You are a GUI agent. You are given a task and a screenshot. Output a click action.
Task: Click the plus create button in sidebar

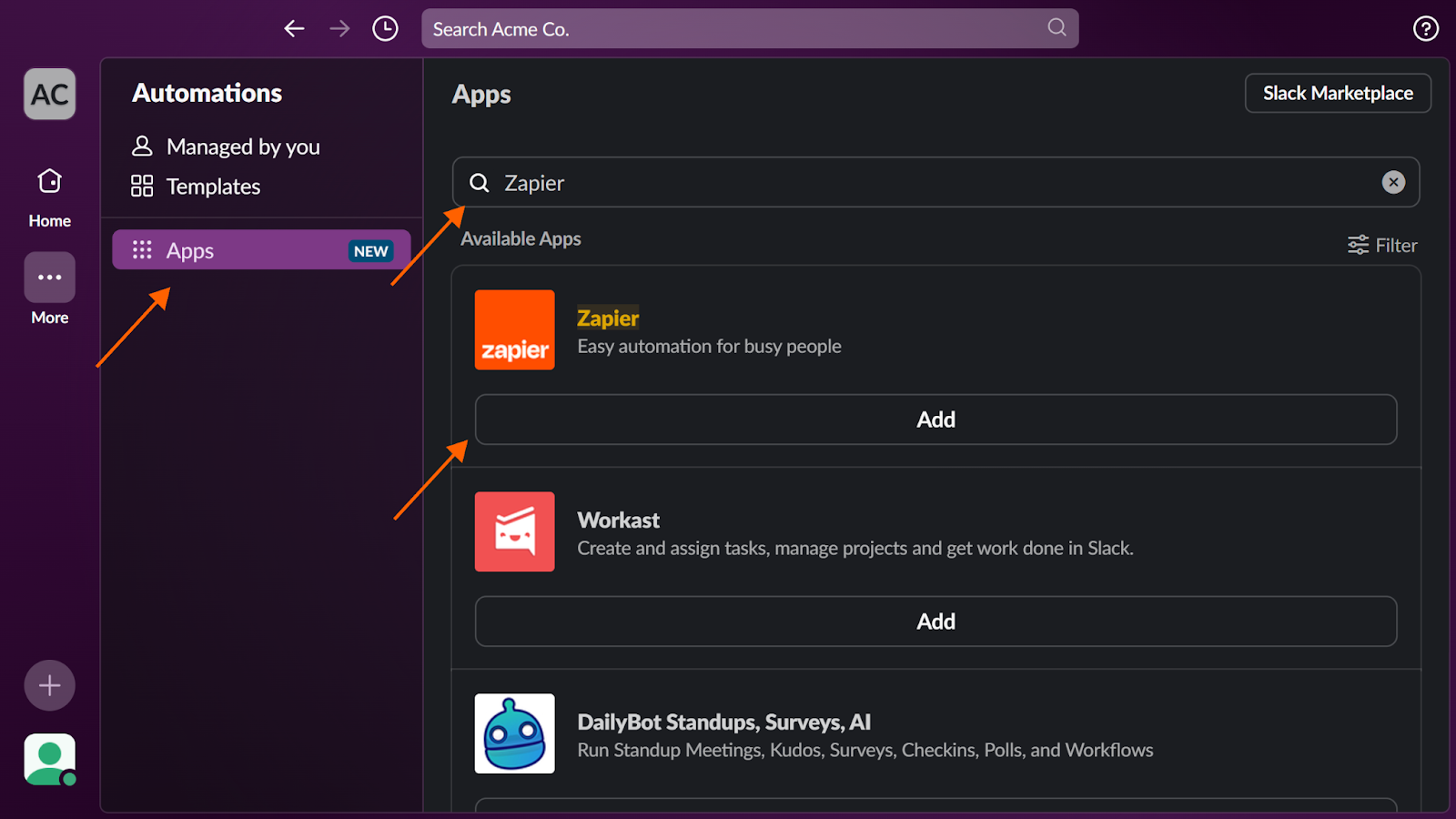[x=50, y=685]
